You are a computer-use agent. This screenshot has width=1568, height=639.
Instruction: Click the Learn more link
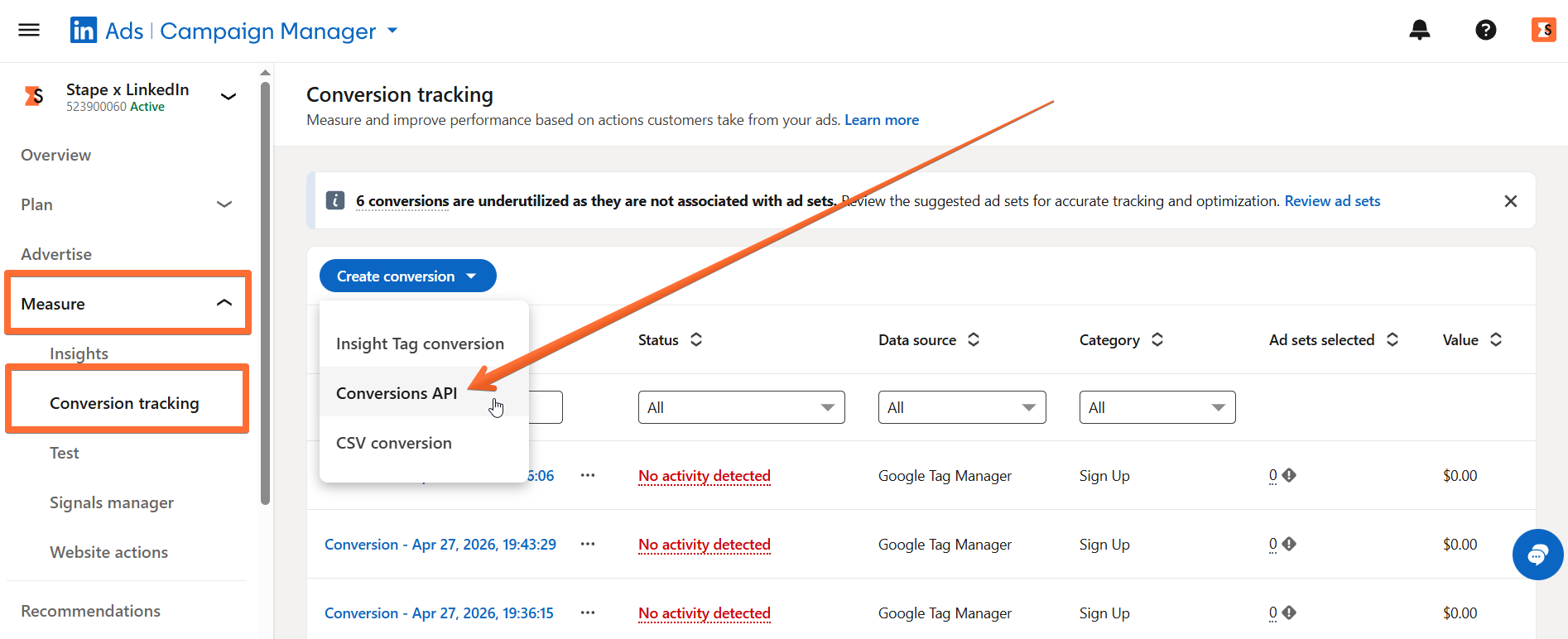pyautogui.click(x=882, y=120)
